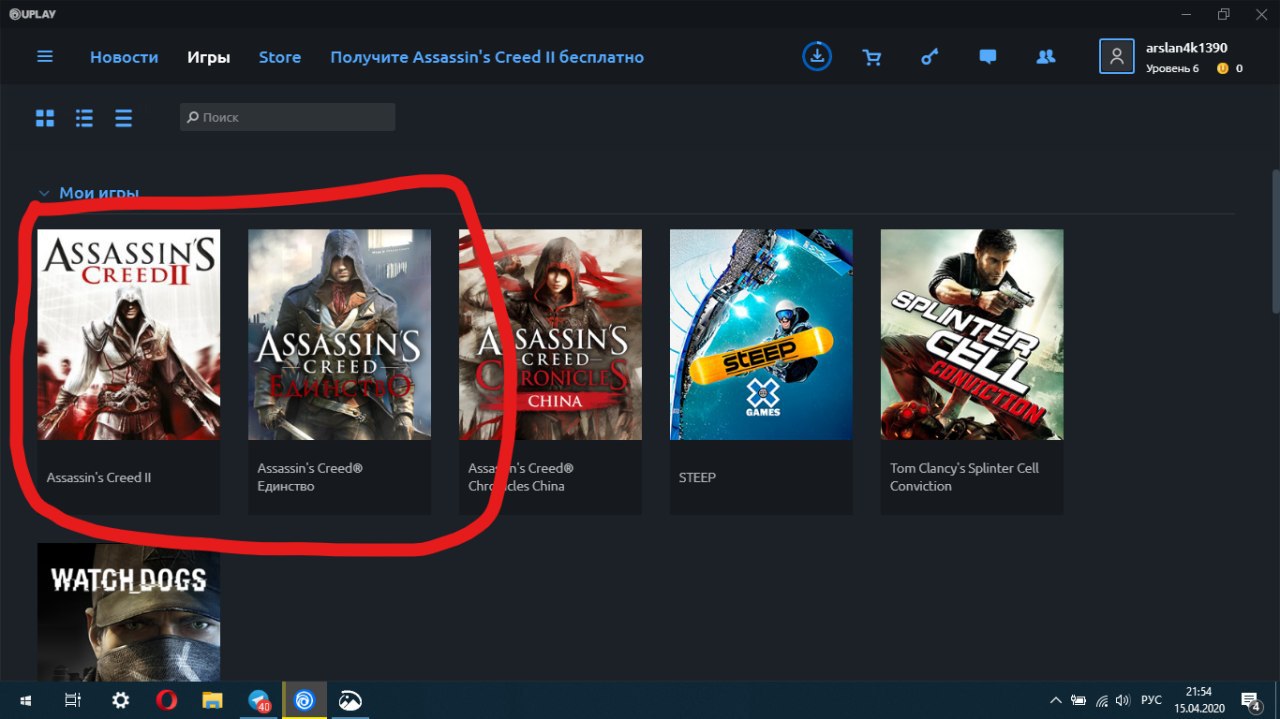Click the key activation icon
This screenshot has height=719, width=1280.
930,57
